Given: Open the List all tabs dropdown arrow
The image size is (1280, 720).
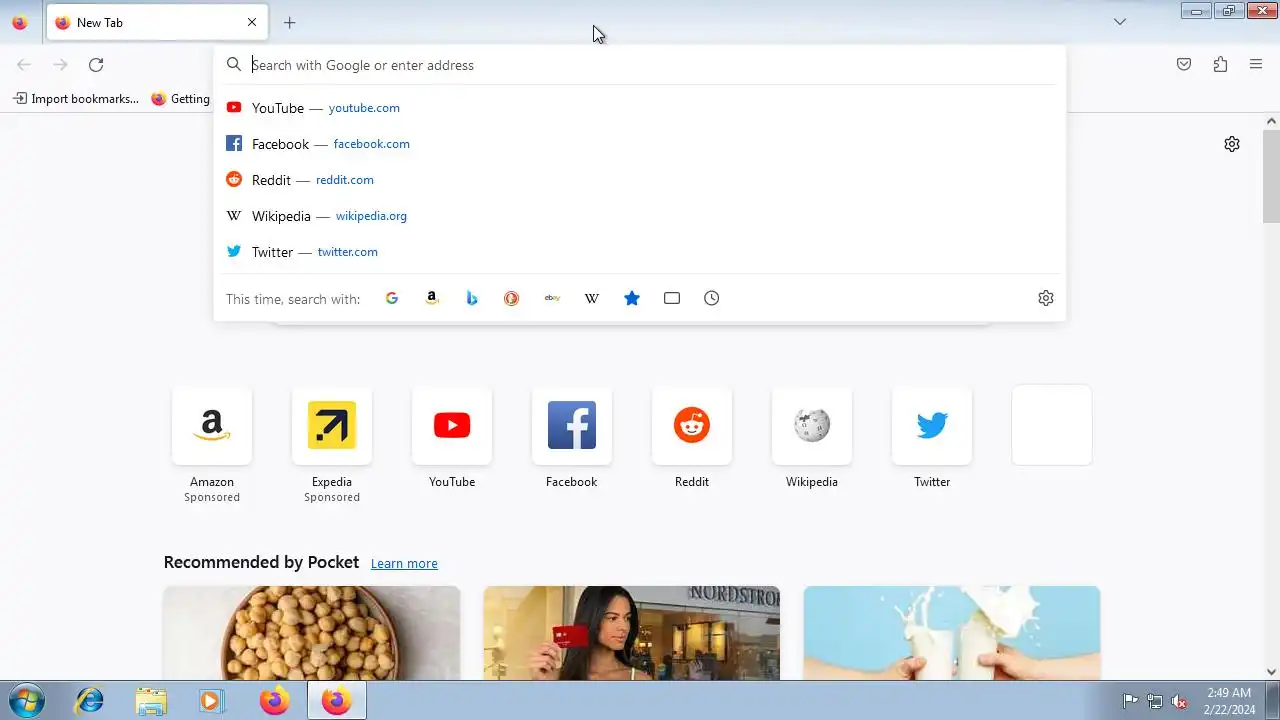Looking at the screenshot, I should point(1120,22).
